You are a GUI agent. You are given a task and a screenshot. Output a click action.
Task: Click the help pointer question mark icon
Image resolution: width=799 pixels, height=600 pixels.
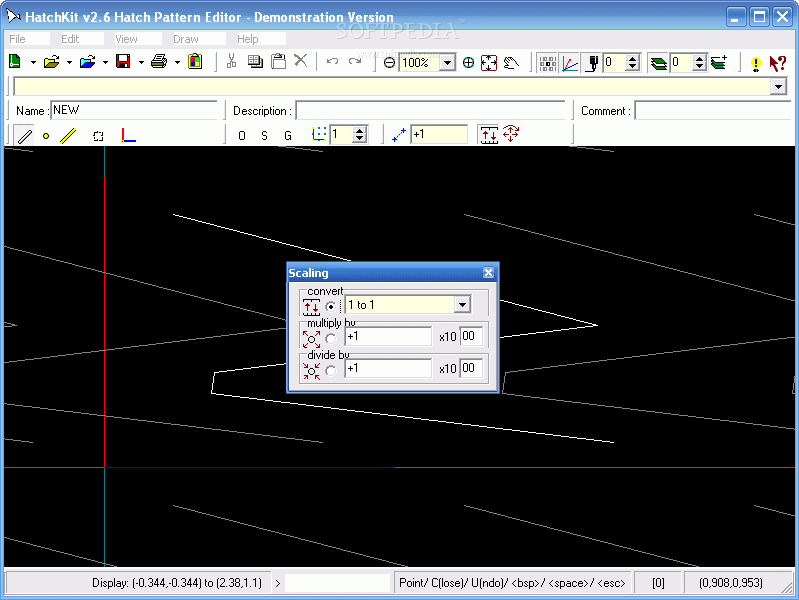(778, 63)
